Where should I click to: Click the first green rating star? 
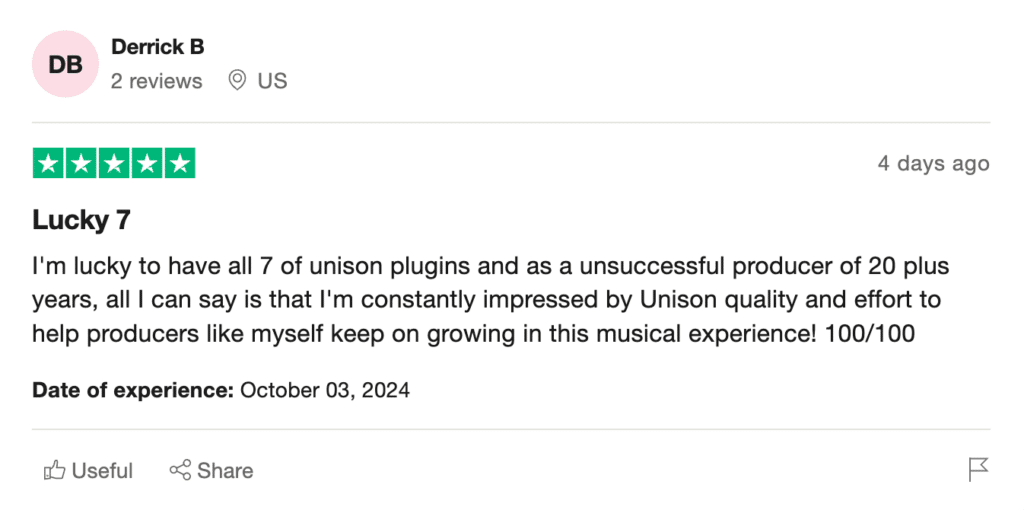48,163
